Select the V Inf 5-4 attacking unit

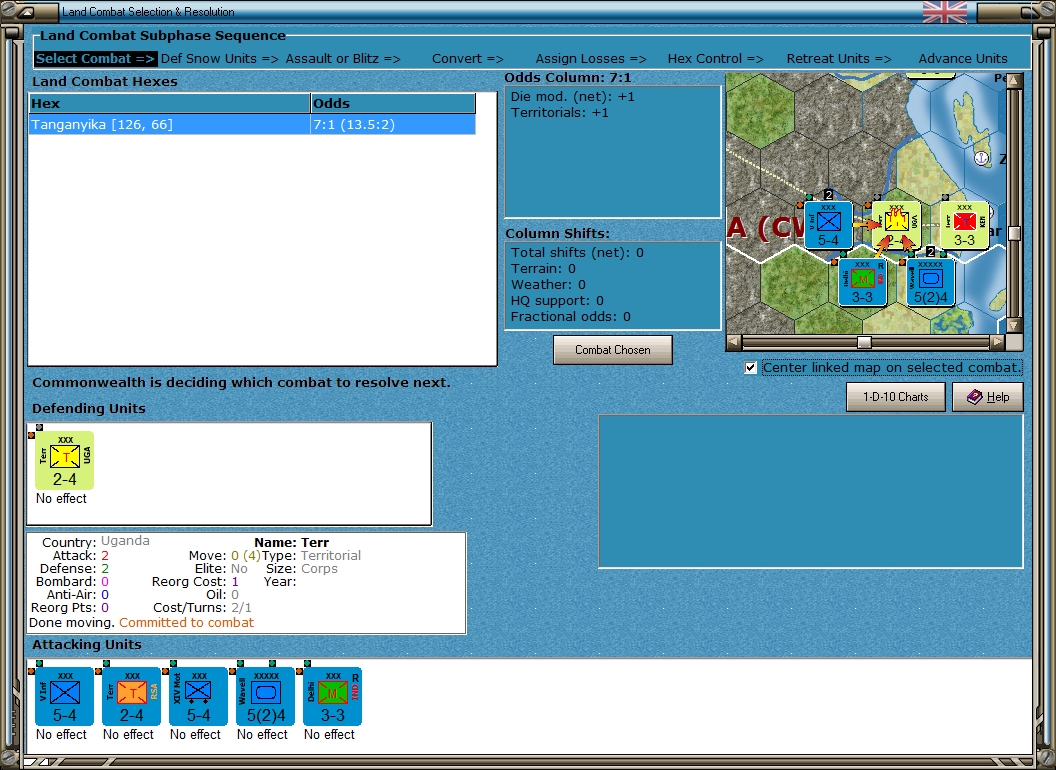pos(64,696)
